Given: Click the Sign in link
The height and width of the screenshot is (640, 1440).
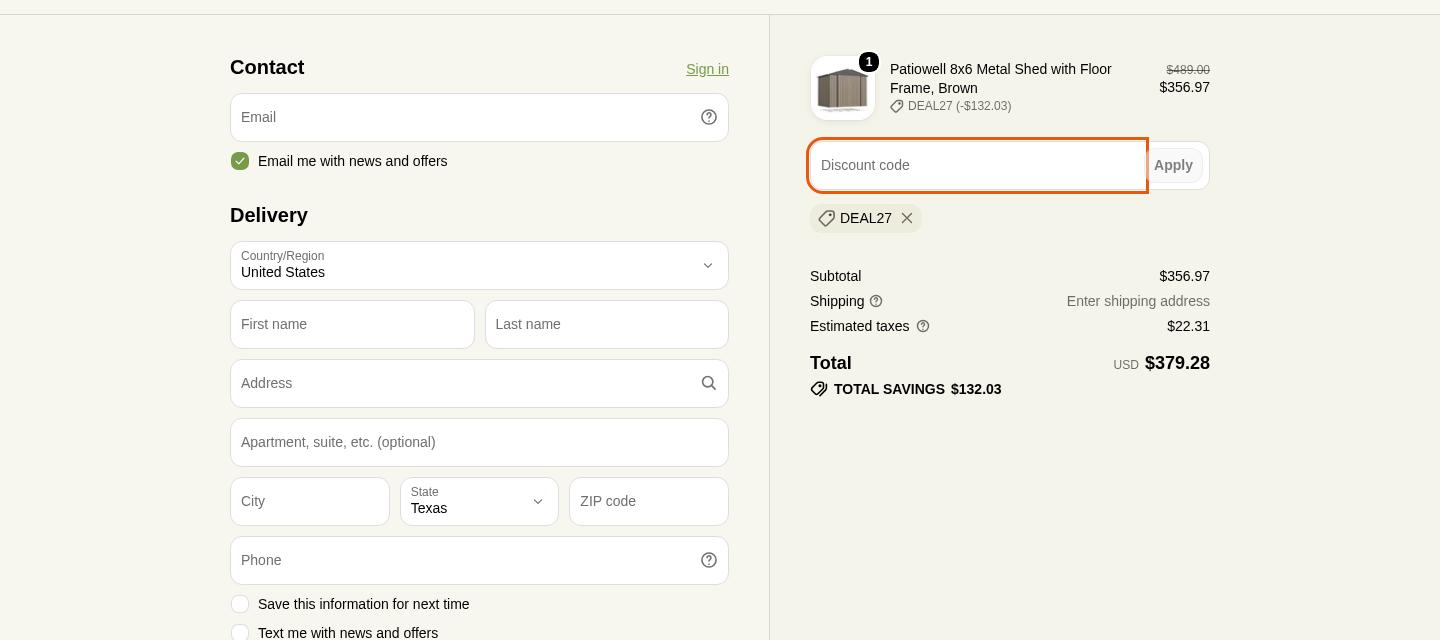Looking at the screenshot, I should pos(707,69).
